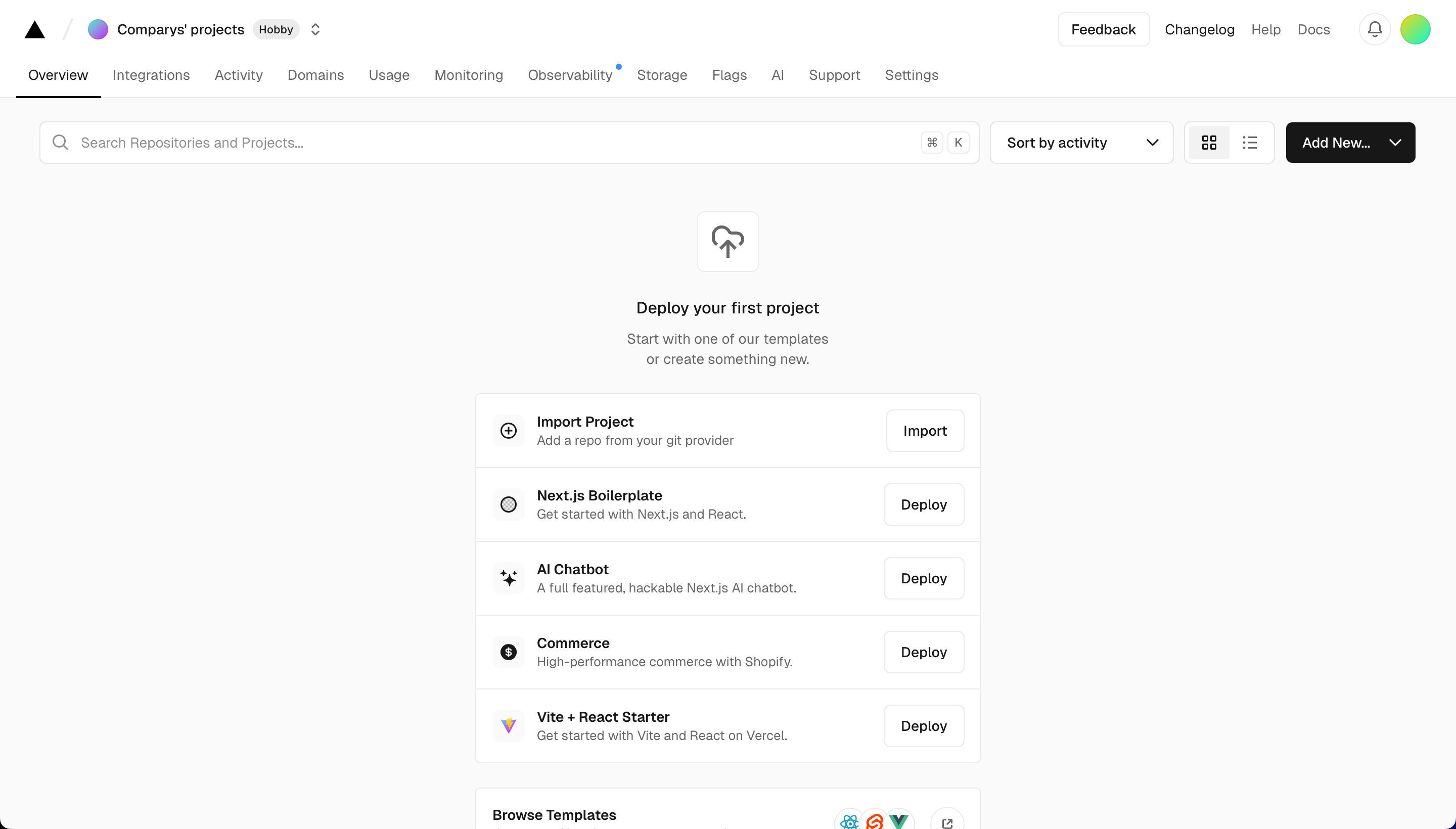The height and width of the screenshot is (829, 1456).
Task: Select the Overview tab
Action: [58, 75]
